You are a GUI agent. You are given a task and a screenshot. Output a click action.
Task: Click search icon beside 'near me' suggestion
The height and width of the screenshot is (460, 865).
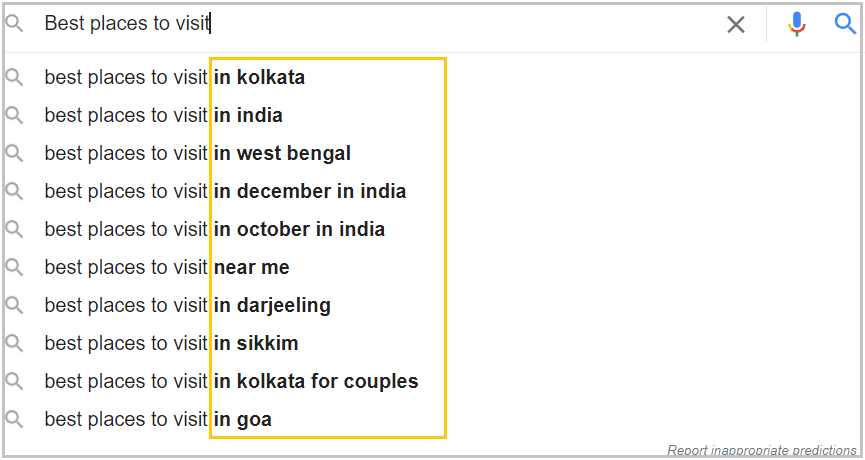coord(14,267)
